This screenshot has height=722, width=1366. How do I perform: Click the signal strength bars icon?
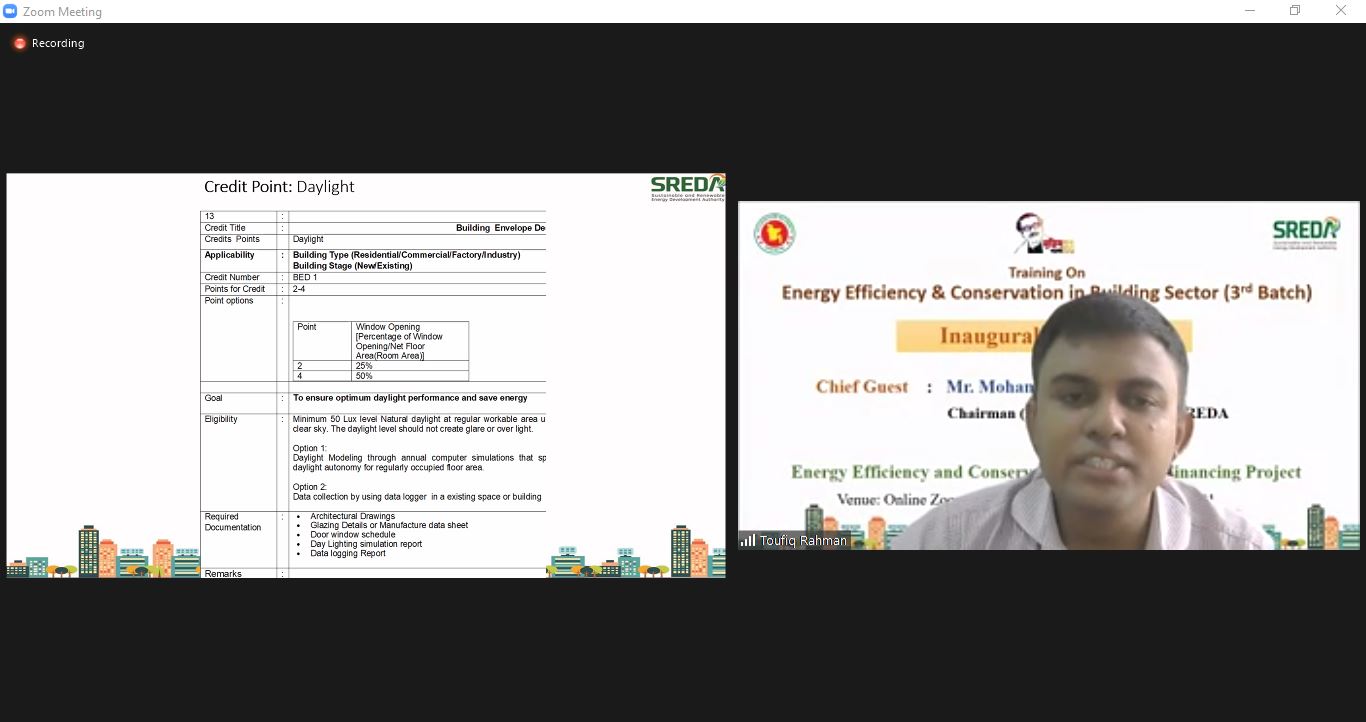pyautogui.click(x=748, y=540)
